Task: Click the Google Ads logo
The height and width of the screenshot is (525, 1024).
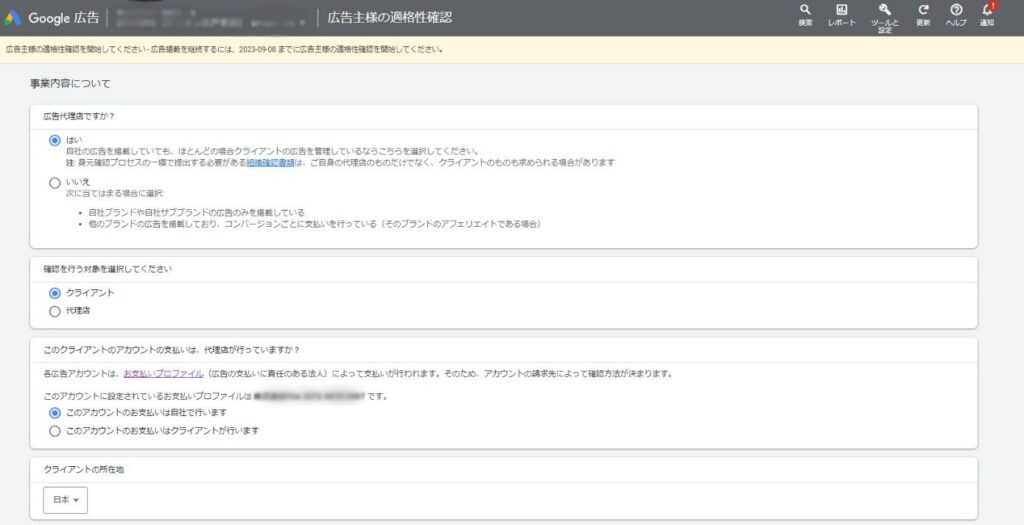Action: 13,17
